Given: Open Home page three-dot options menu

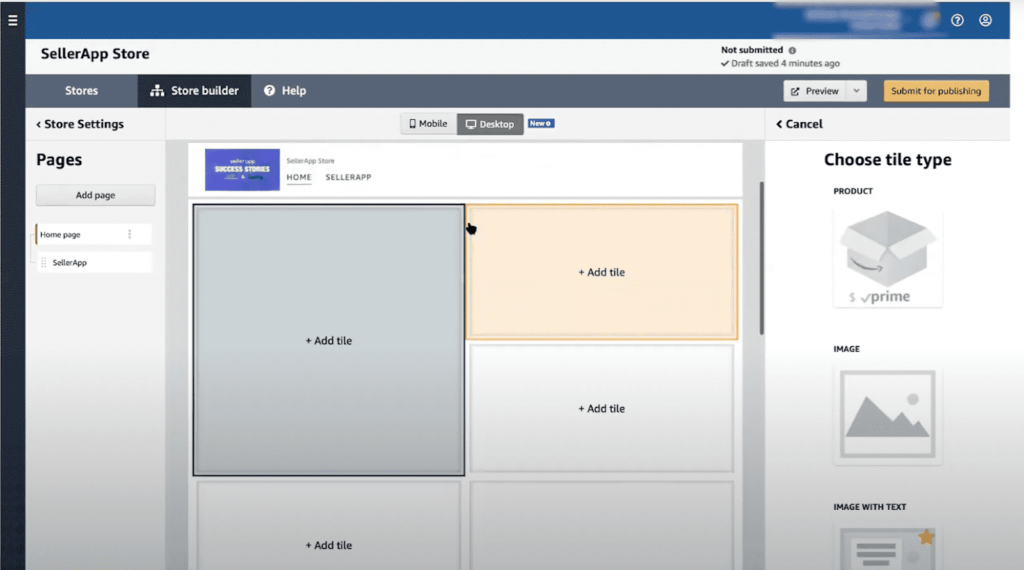Looking at the screenshot, I should click(x=129, y=234).
